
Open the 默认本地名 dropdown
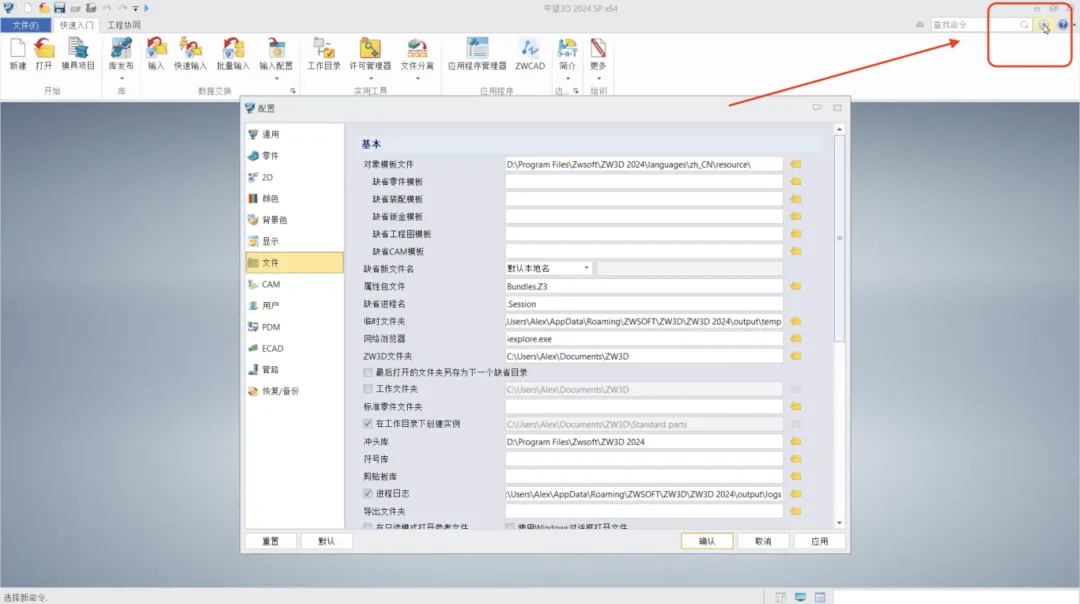tap(548, 268)
